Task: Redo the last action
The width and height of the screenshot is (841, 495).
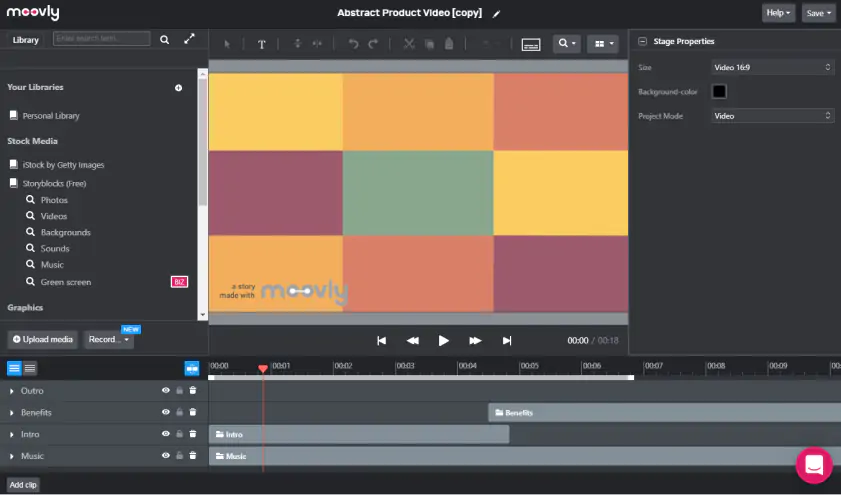Action: click(x=373, y=44)
